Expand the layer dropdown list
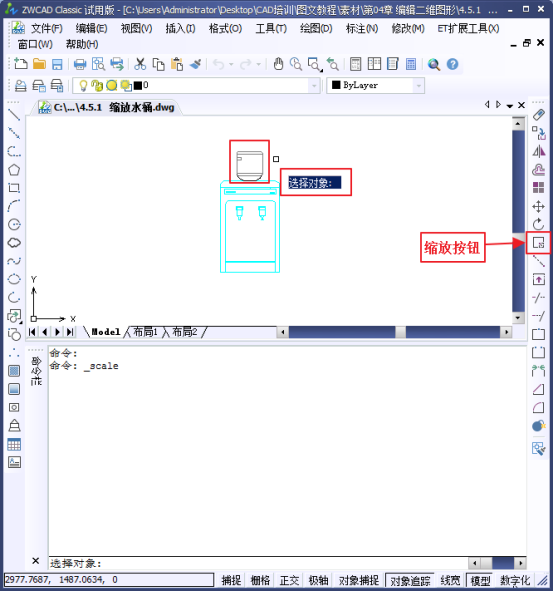 pyautogui.click(x=314, y=86)
